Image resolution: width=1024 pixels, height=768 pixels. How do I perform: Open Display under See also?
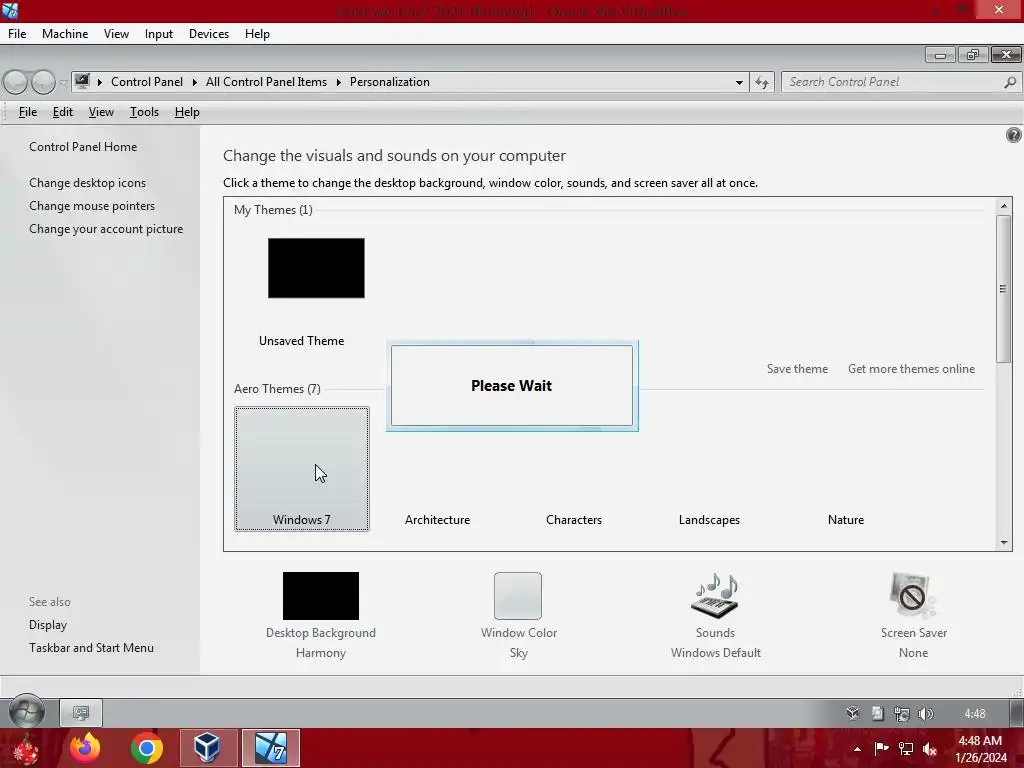[48, 625]
